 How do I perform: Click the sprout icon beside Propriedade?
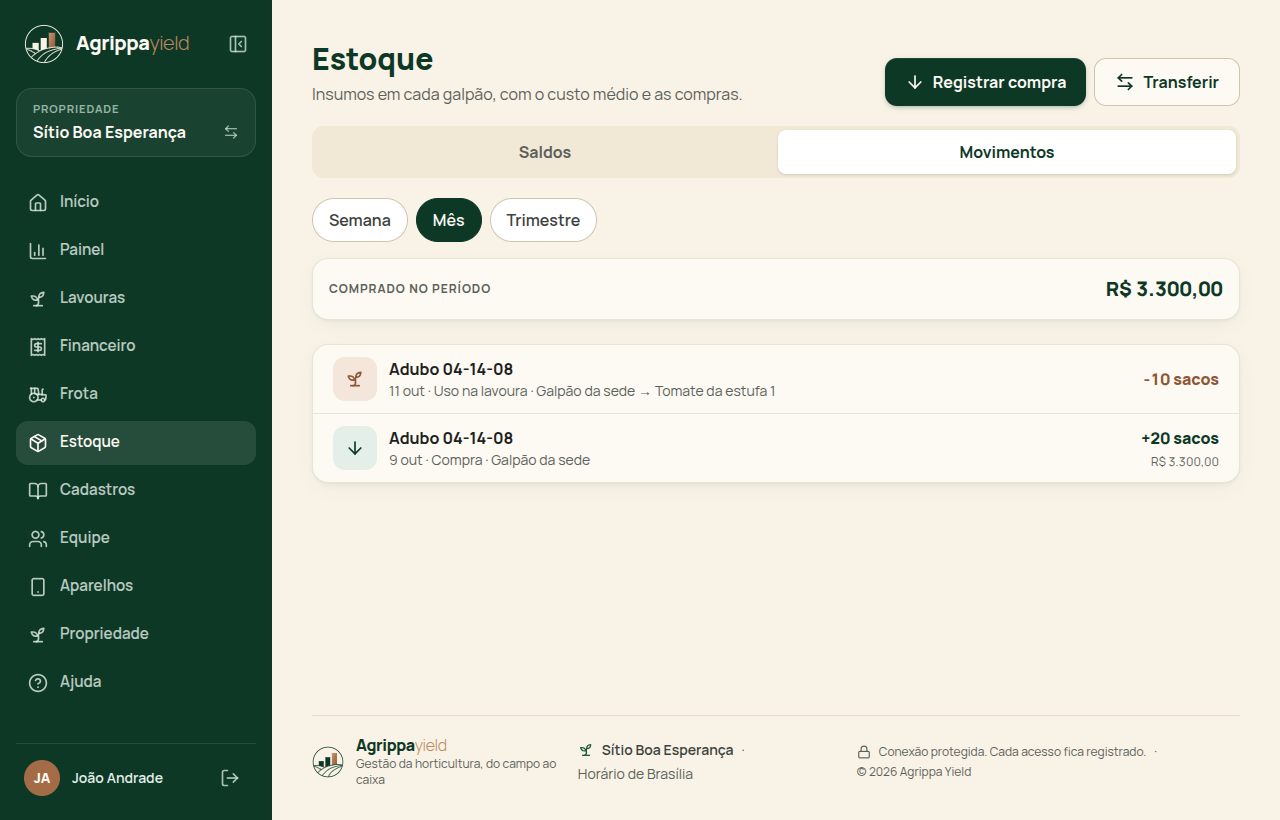pos(38,634)
